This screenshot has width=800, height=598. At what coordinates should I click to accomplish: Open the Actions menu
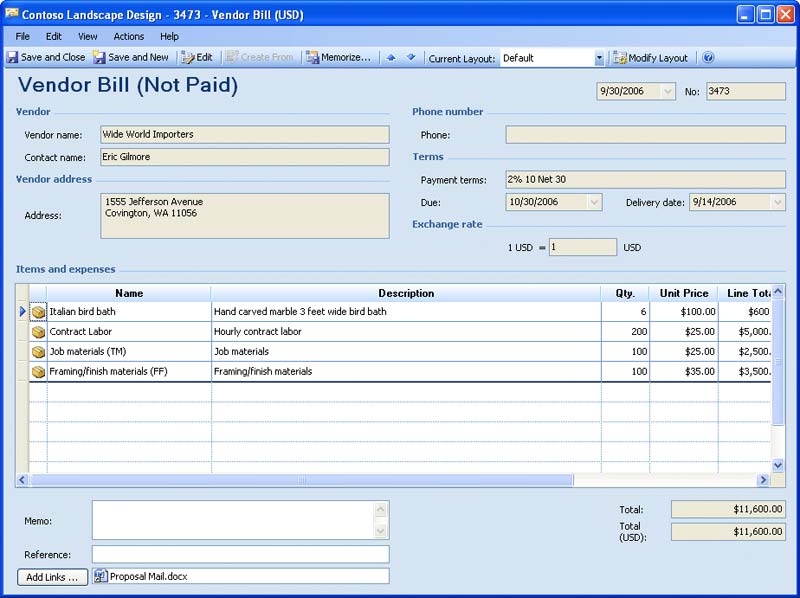[128, 36]
